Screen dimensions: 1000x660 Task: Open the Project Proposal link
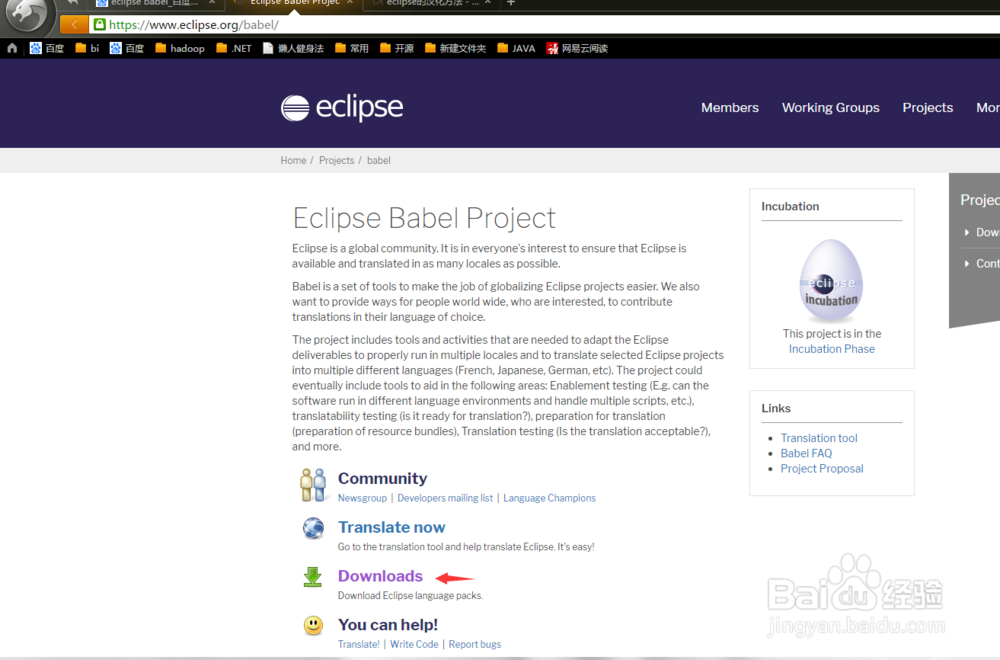coord(822,469)
